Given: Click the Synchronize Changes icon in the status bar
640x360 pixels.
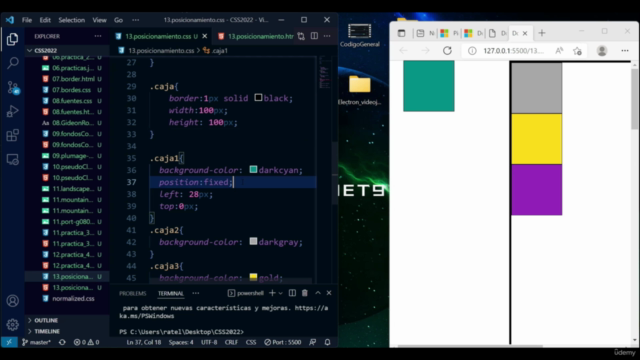Looking at the screenshot, I should click(x=62, y=342).
